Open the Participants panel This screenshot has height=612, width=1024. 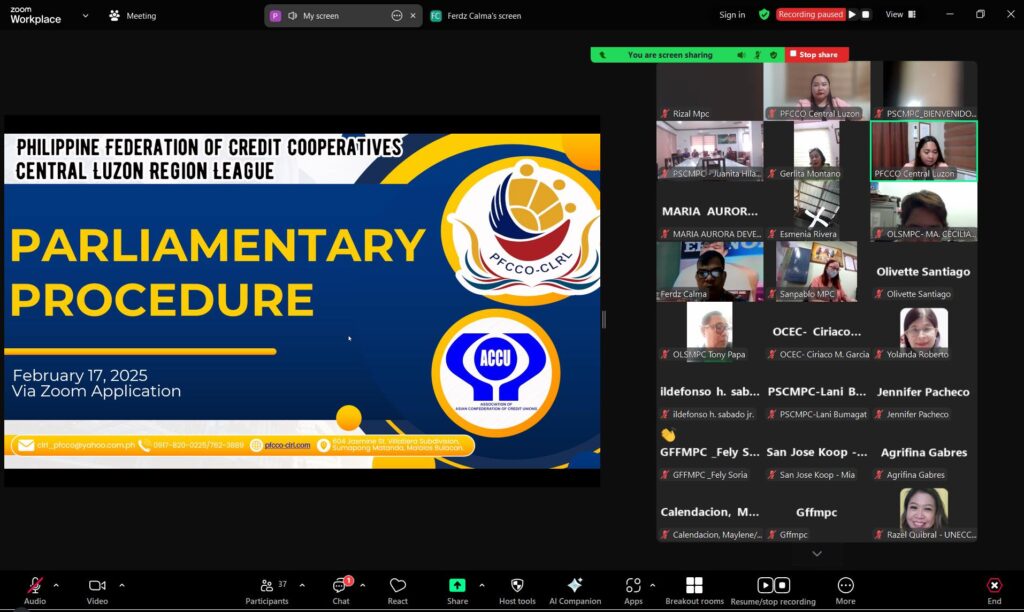[x=266, y=590]
